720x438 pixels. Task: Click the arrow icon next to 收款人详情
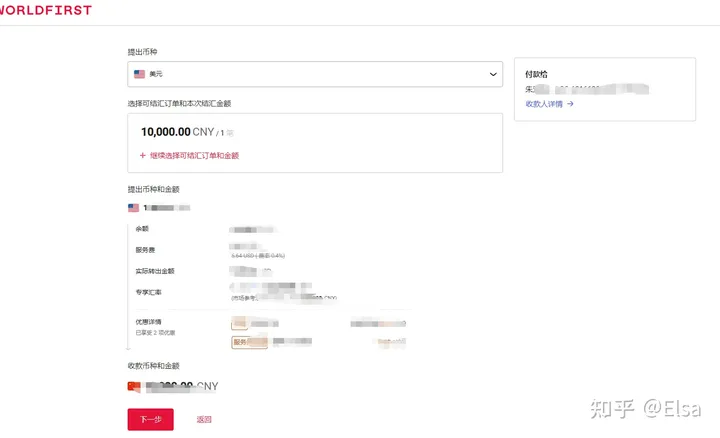coord(570,104)
